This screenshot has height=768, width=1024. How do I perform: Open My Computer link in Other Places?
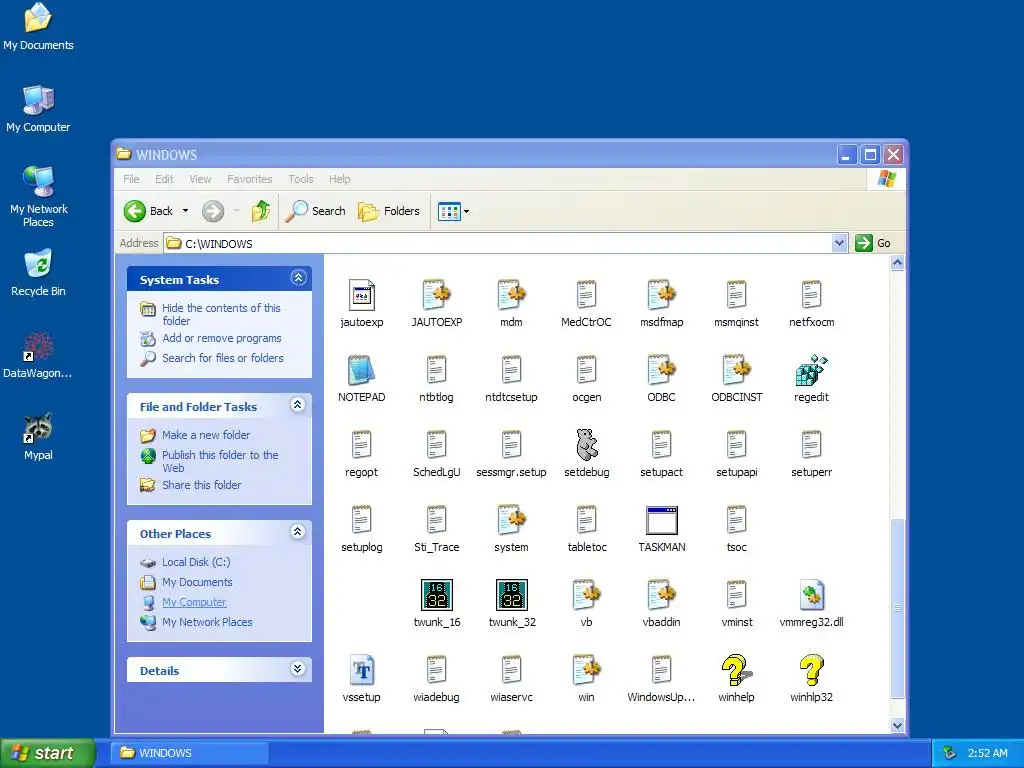[x=194, y=602]
